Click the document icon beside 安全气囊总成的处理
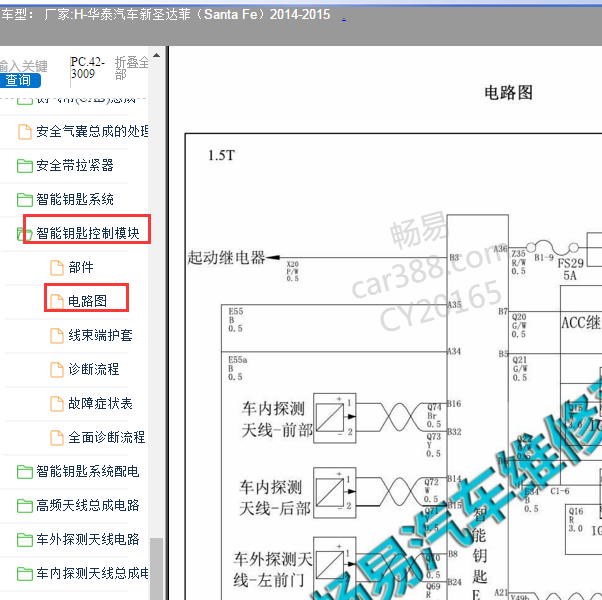The height and width of the screenshot is (600, 602). pyautogui.click(x=25, y=132)
